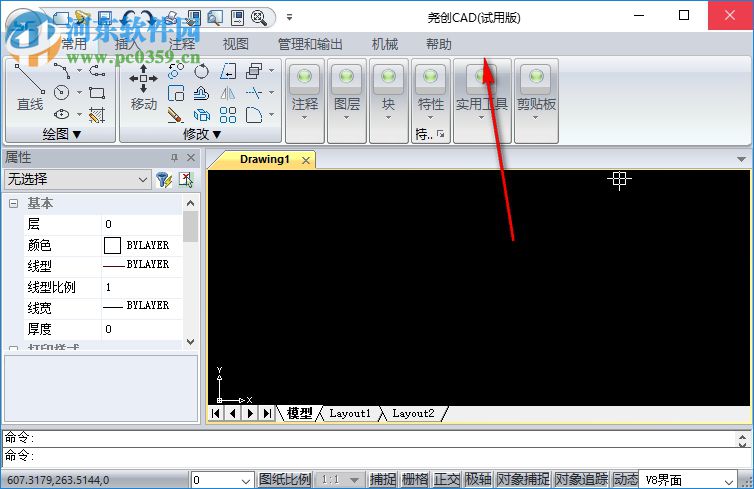Expand the 绘图 panel

[62, 134]
